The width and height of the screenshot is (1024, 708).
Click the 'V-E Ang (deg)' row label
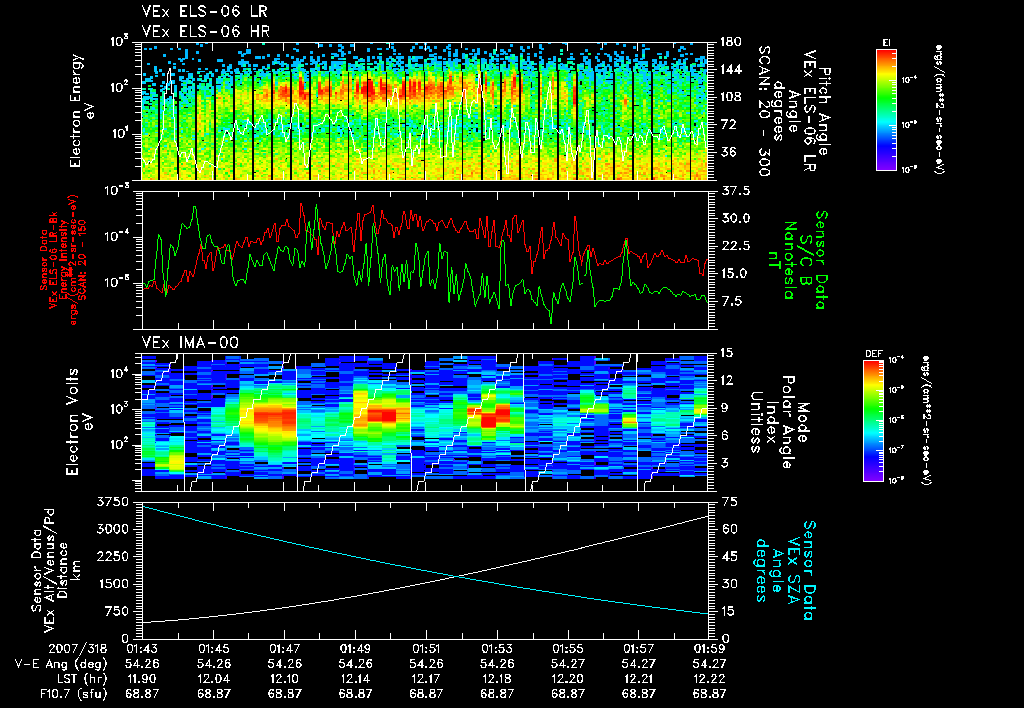coord(60,664)
